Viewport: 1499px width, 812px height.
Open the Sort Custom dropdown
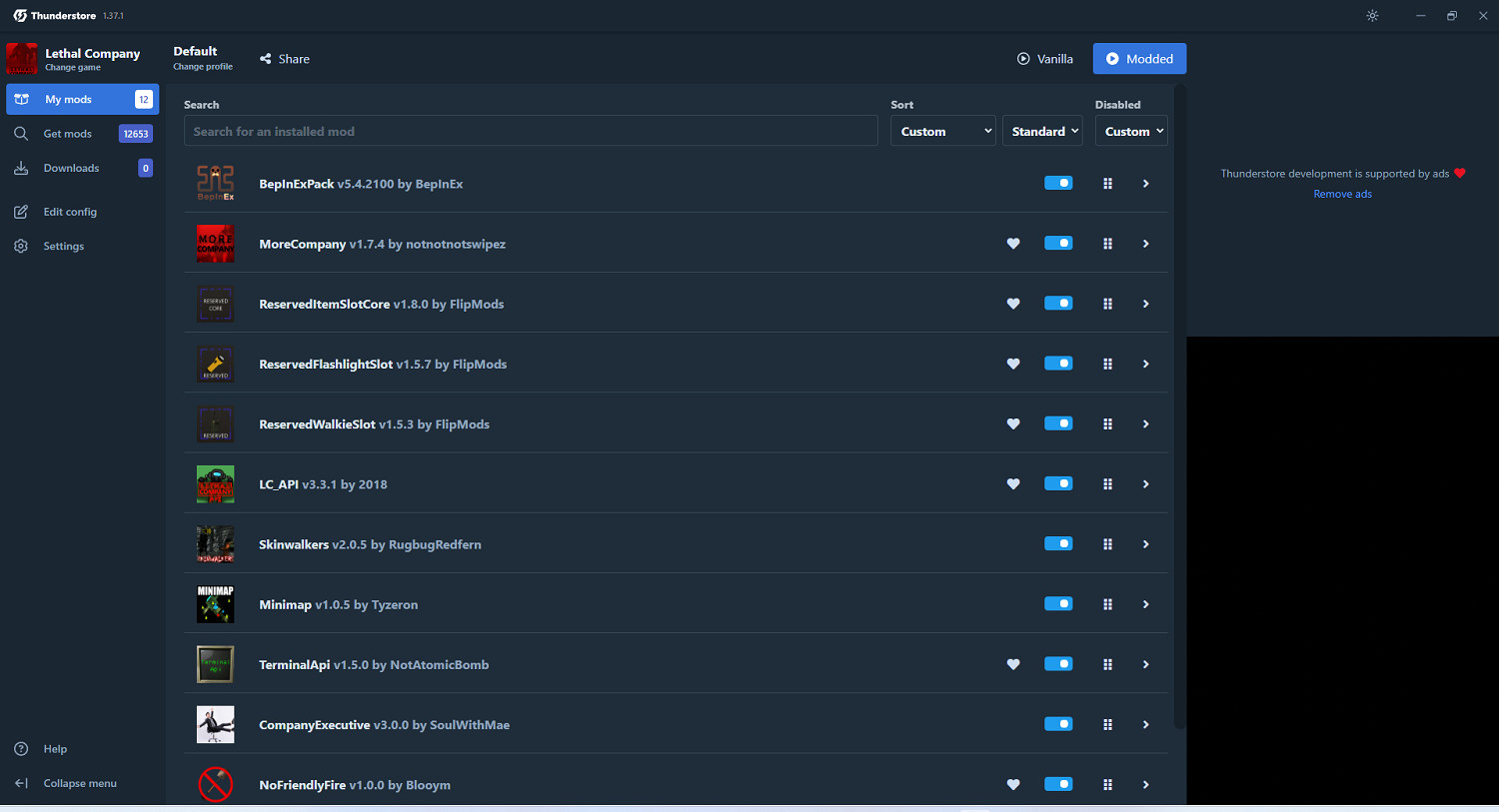click(942, 132)
